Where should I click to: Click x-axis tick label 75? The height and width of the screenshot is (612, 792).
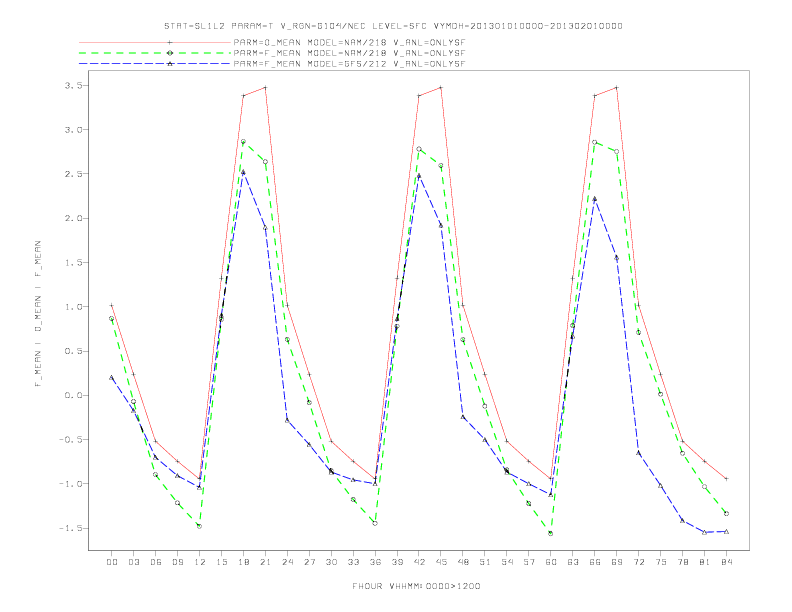[661, 562]
